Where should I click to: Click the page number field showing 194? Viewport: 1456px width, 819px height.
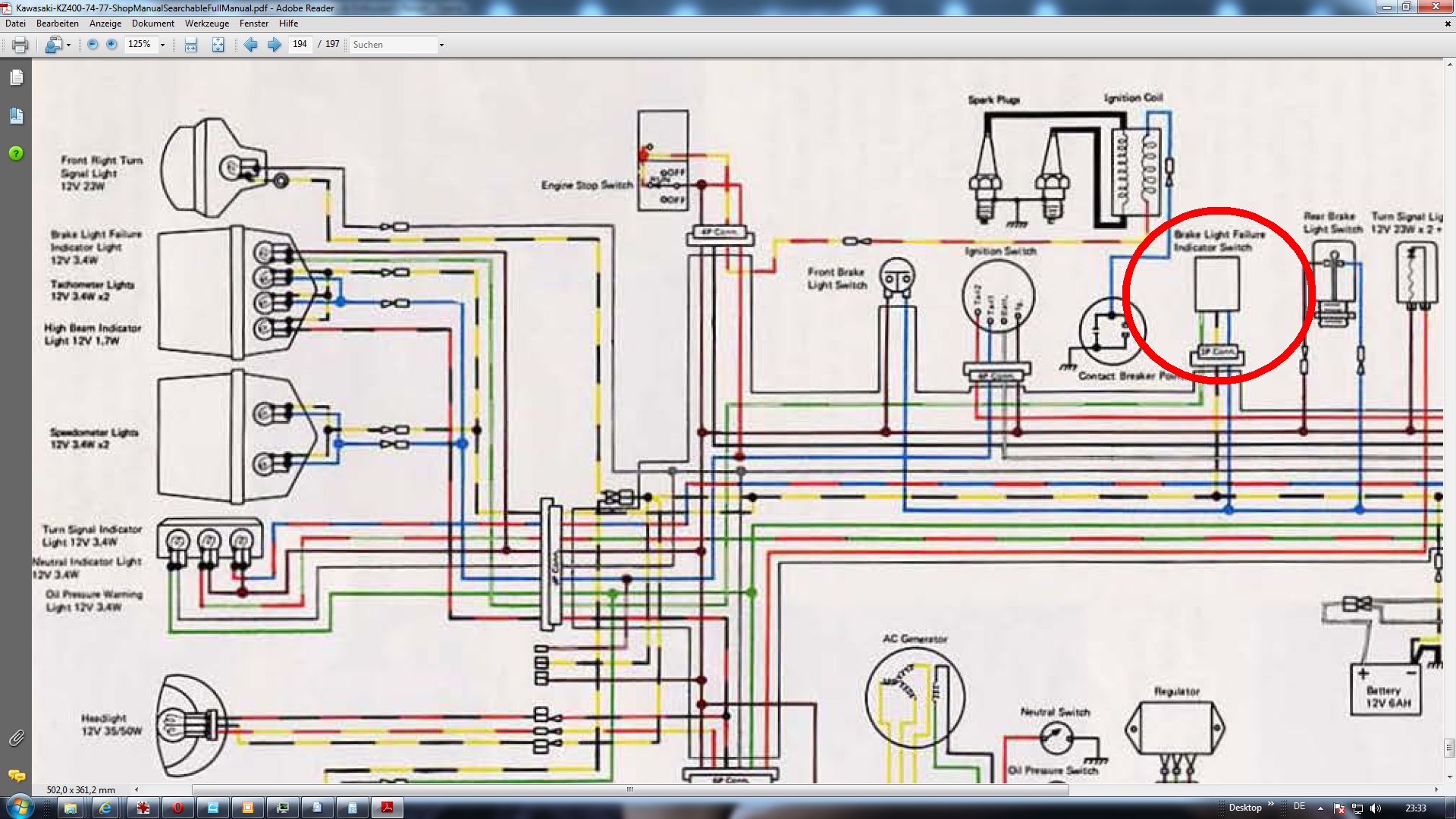click(300, 45)
